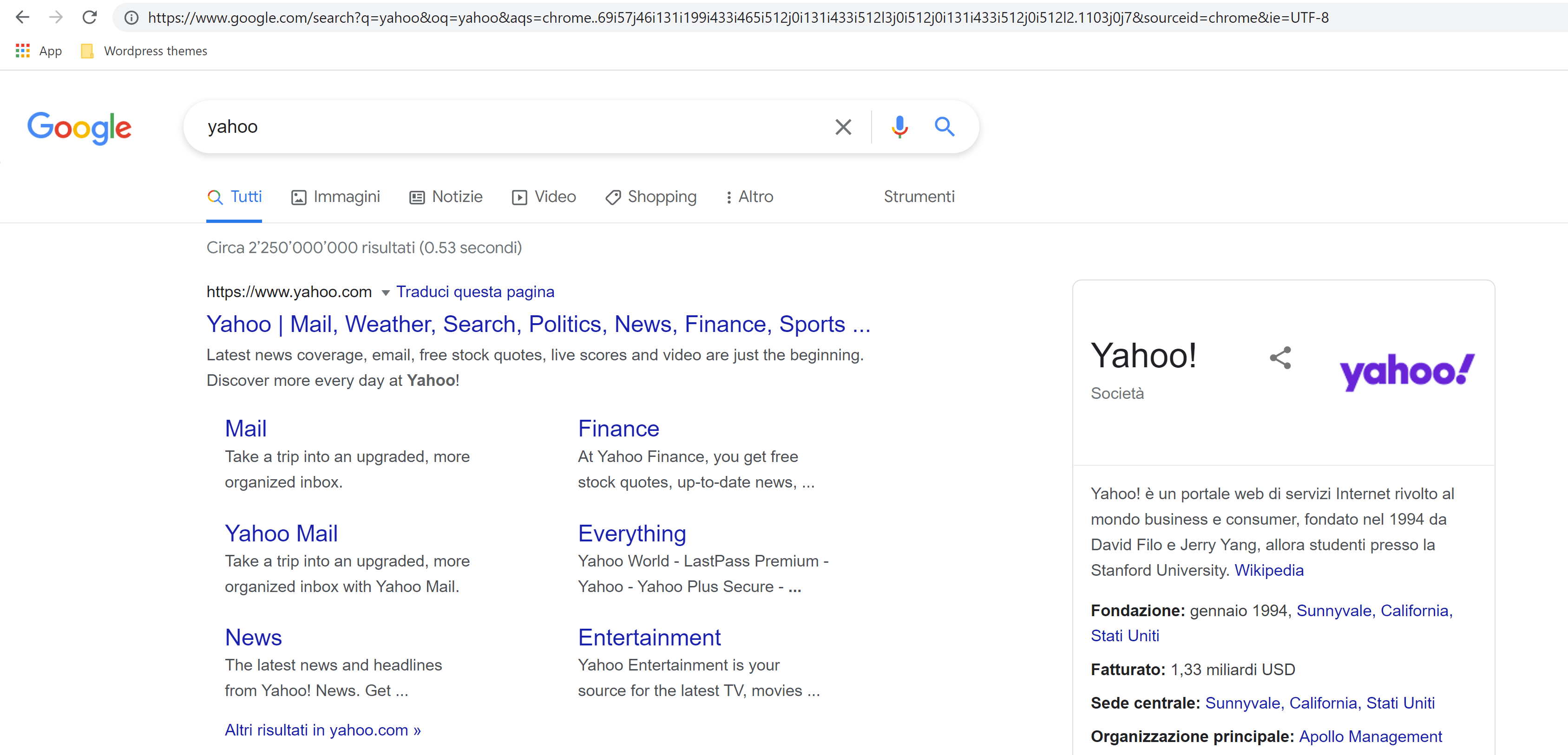Viewport: 1568px width, 755px height.
Task: Share the Yahoo! knowledge panel
Action: [x=1280, y=358]
